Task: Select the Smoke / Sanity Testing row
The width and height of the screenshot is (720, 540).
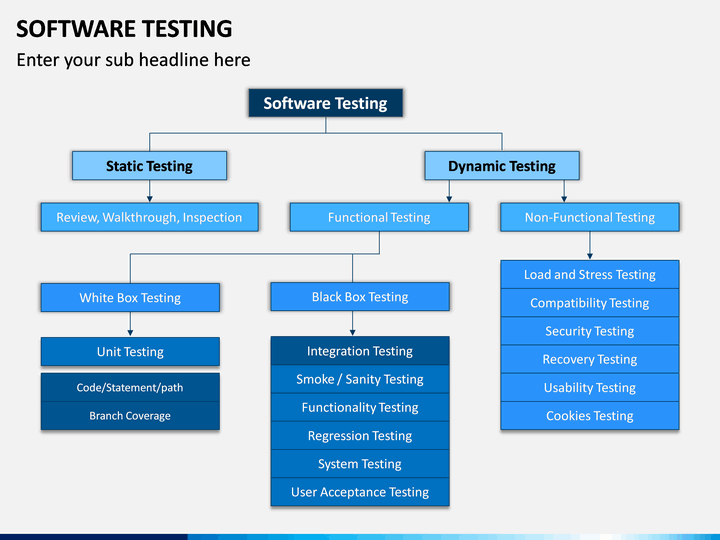Action: (360, 379)
